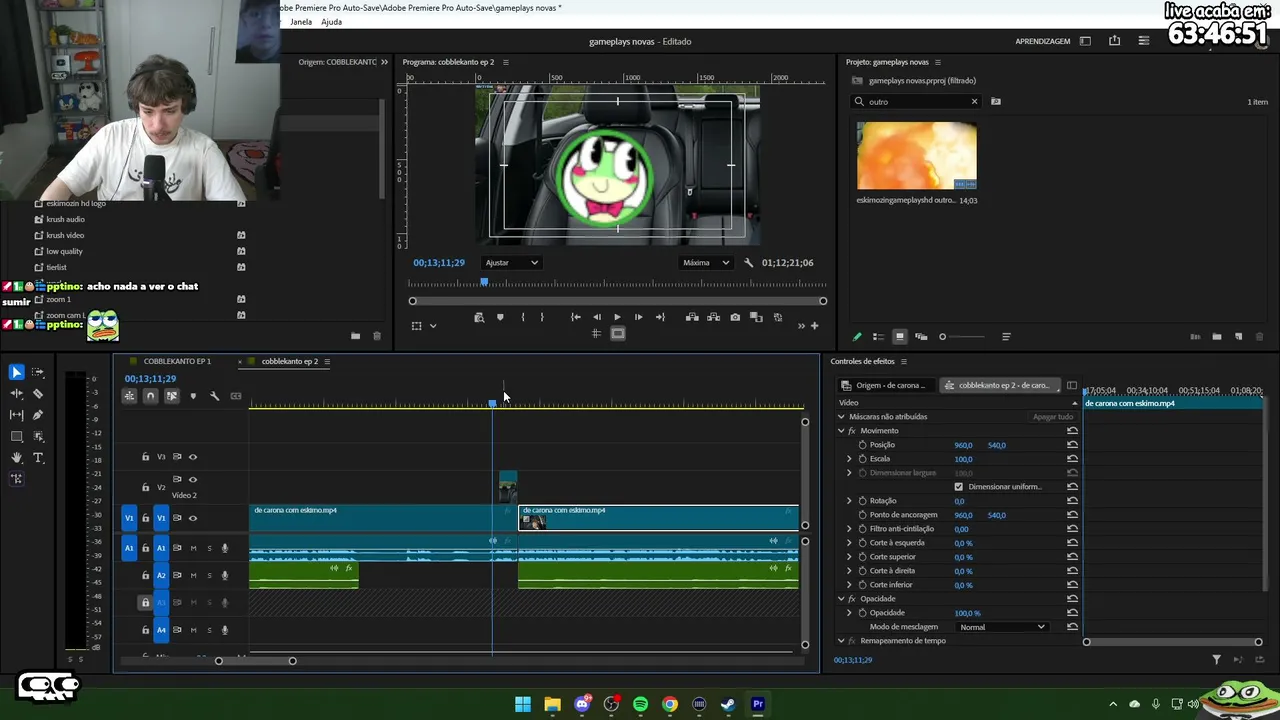Screen dimensions: 1280x720
Task: Add a marker in the timeline toolbar
Action: (193, 396)
